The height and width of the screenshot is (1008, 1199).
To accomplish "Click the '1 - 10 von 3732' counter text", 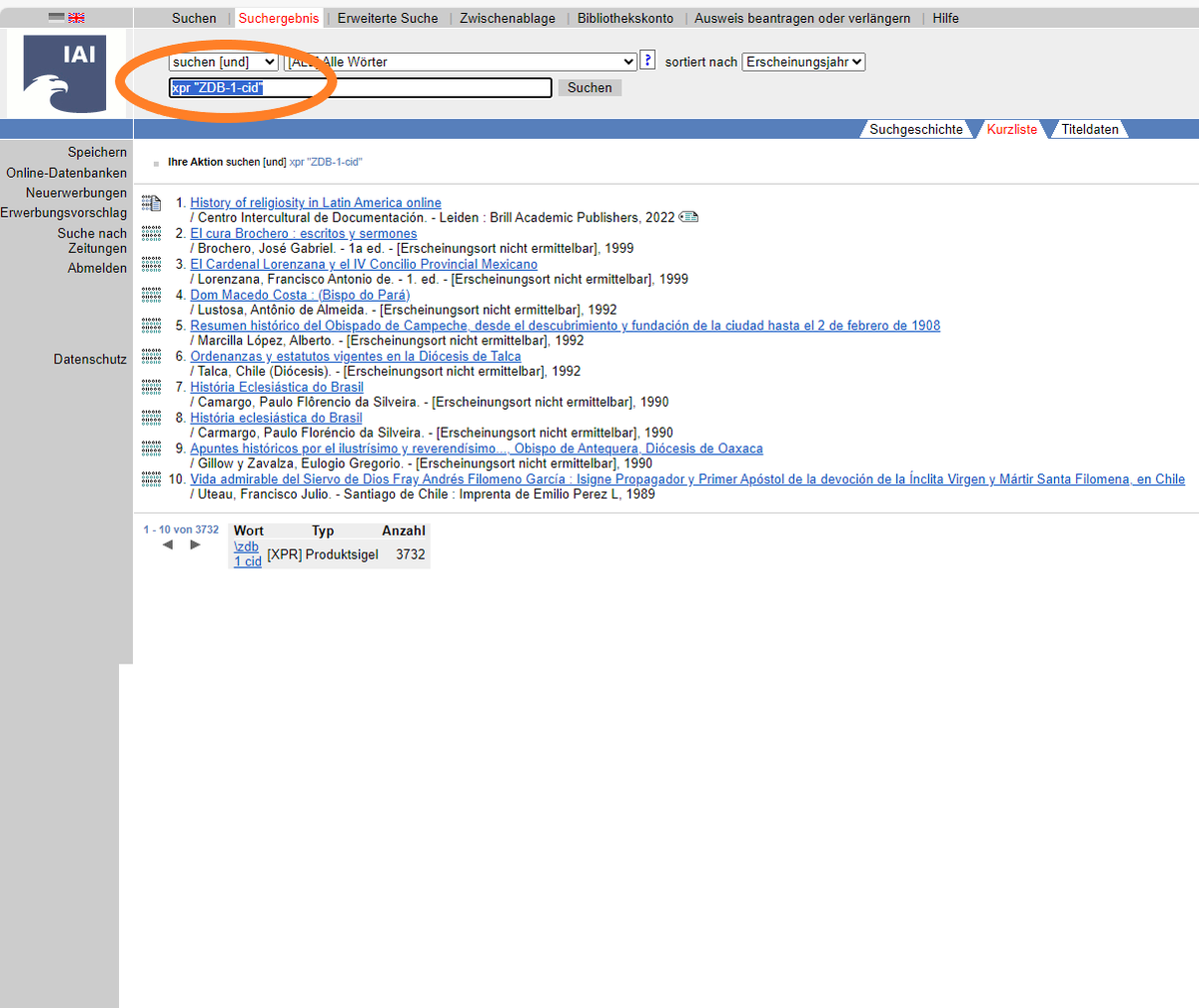I will 181,529.
